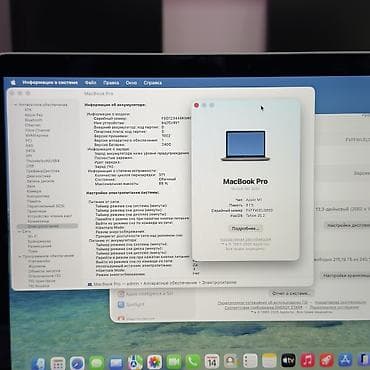
Task: Click Spotlight icon in Settings sidebar
Action: pos(121,304)
